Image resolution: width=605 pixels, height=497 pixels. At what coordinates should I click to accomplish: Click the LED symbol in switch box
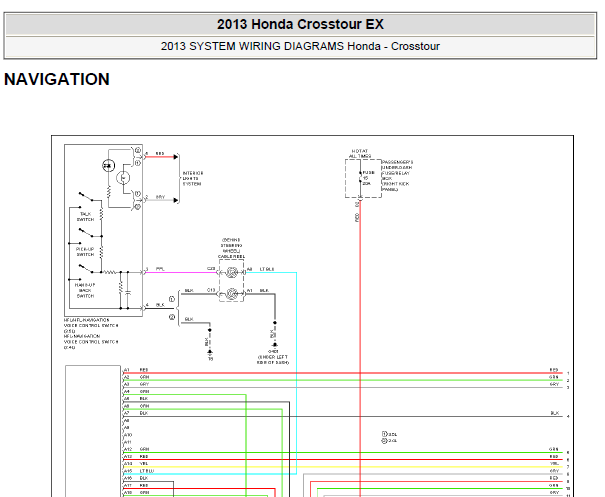pos(108,166)
